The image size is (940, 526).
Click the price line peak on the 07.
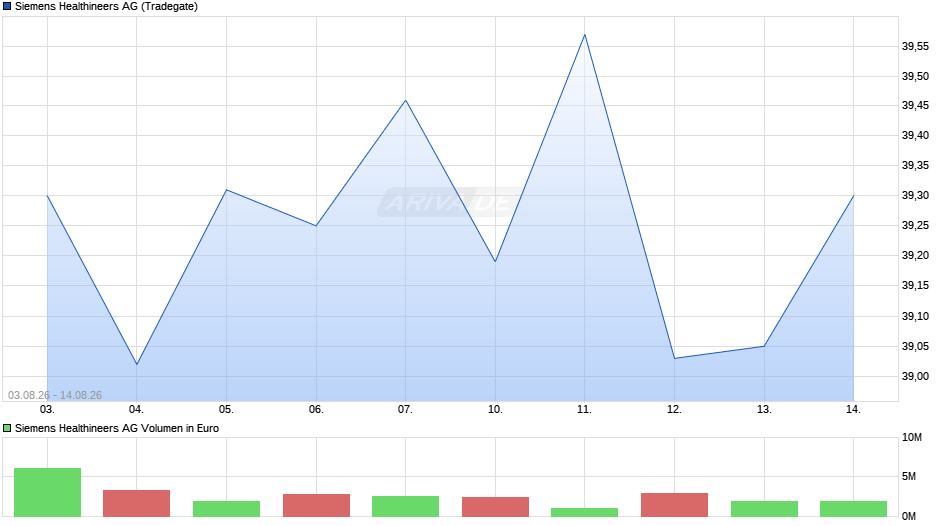pos(406,100)
